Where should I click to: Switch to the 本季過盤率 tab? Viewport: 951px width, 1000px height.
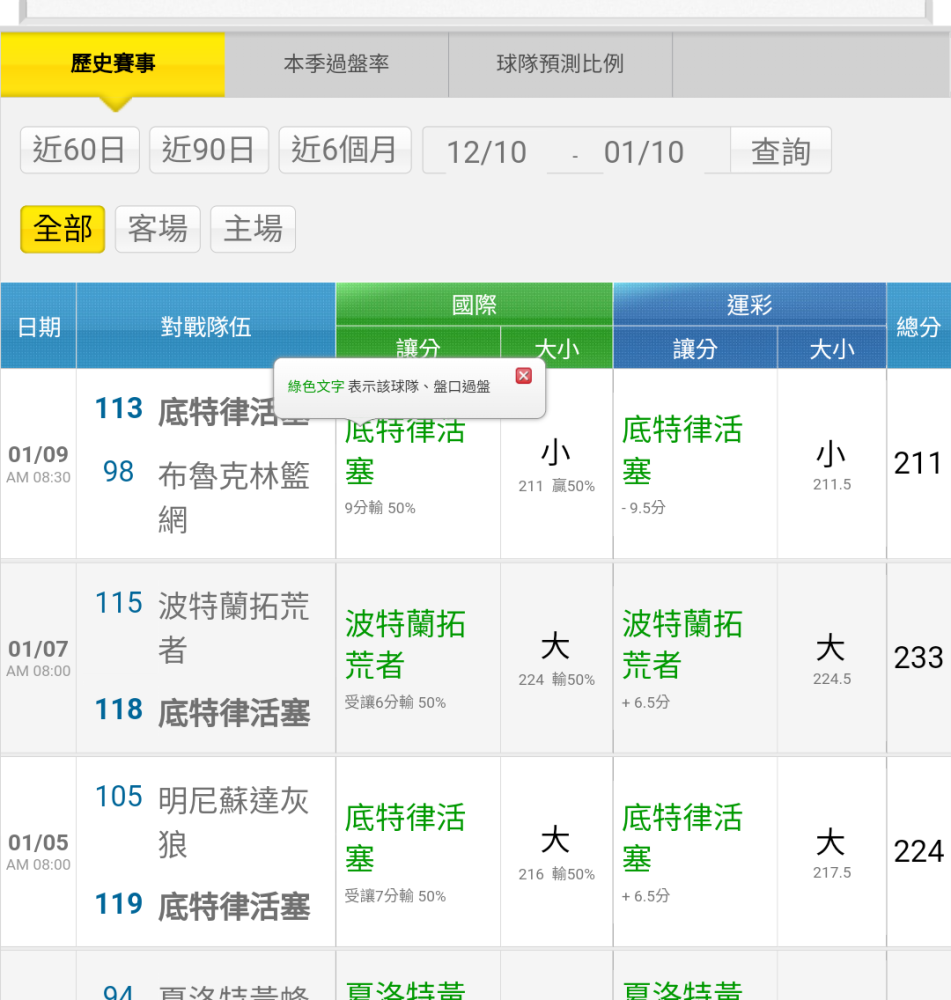tap(336, 64)
